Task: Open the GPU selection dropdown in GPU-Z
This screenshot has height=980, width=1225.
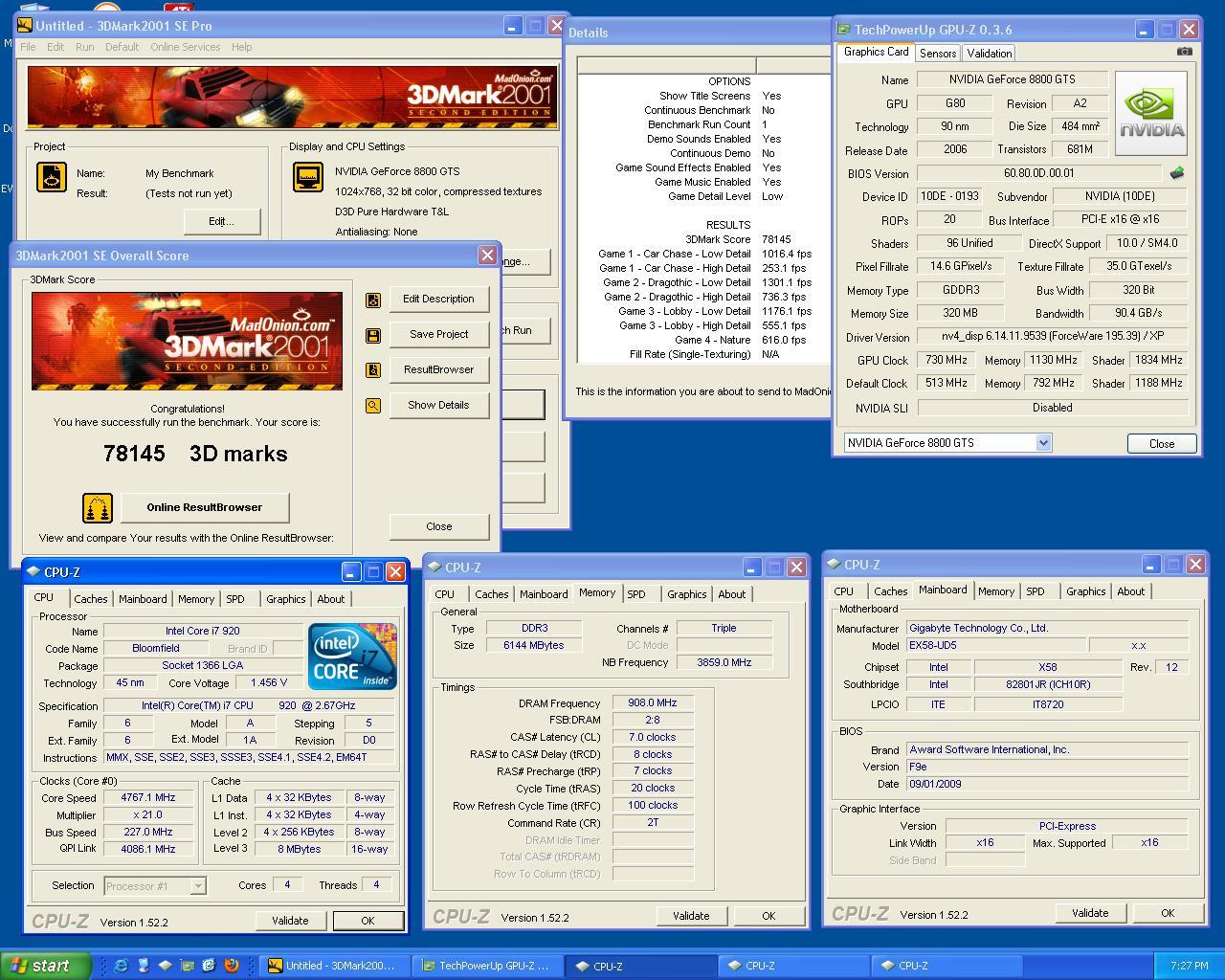Action: tap(1043, 443)
